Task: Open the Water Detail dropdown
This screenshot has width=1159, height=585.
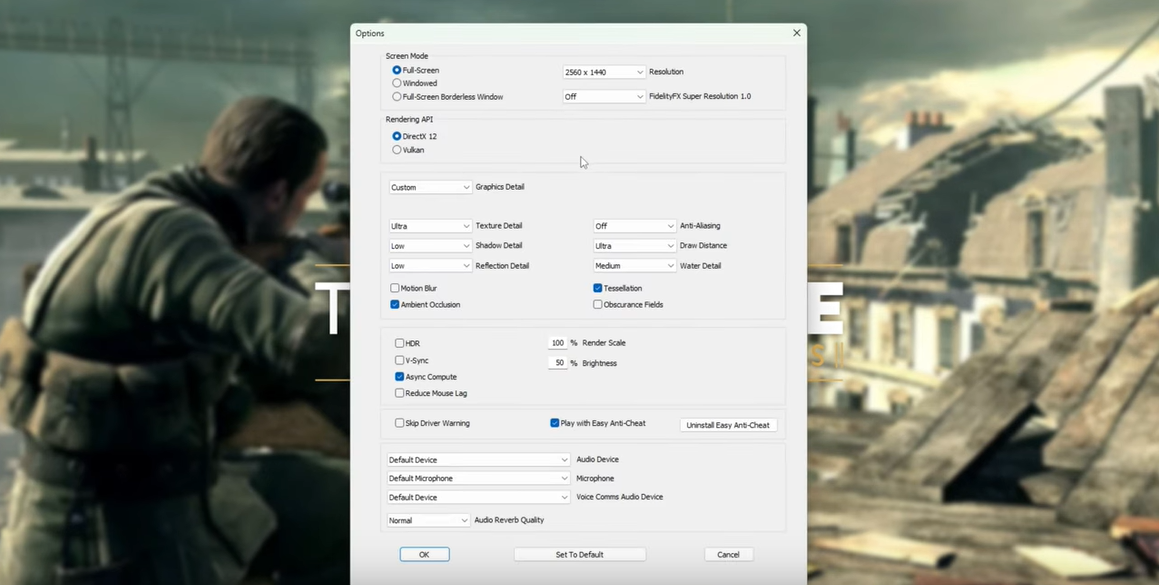Action: point(634,266)
